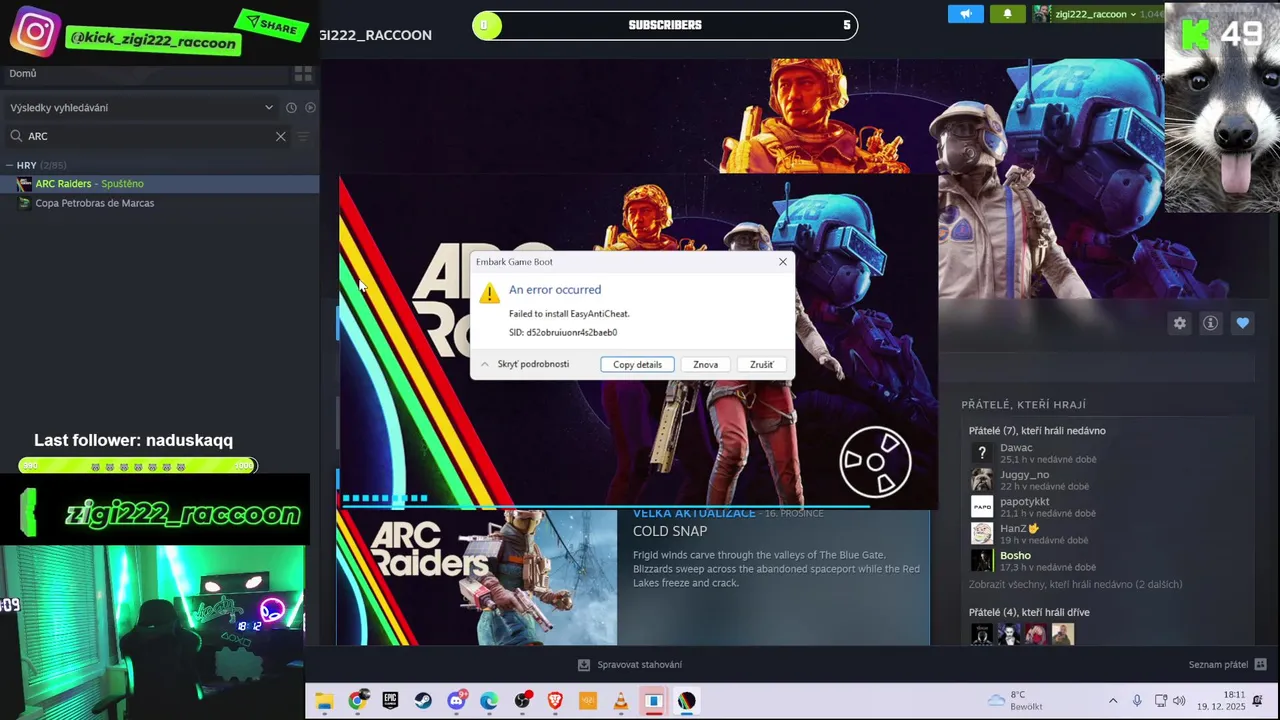The width and height of the screenshot is (1280, 720).
Task: Open the Steam library grid view icon
Action: 303,74
